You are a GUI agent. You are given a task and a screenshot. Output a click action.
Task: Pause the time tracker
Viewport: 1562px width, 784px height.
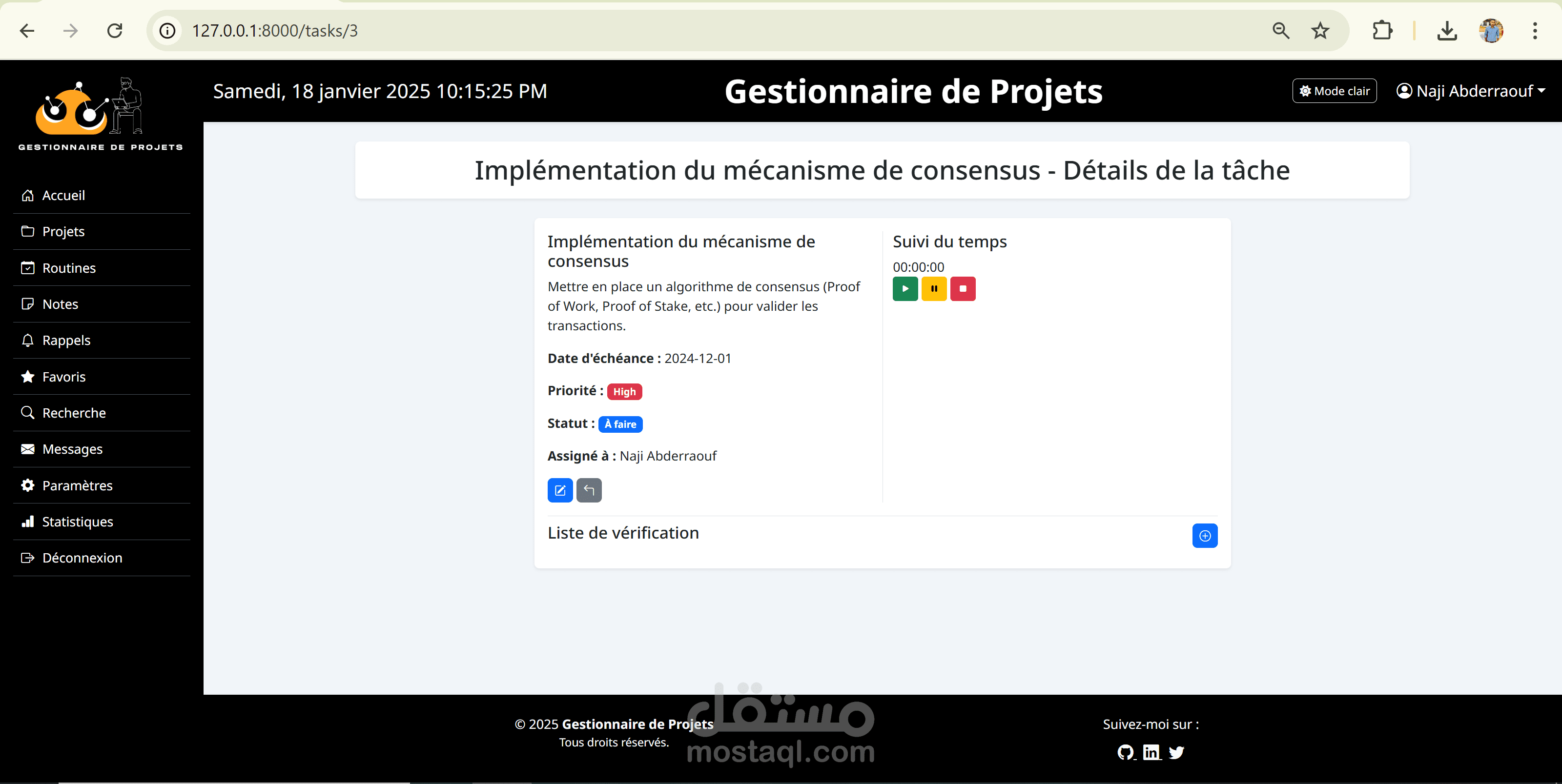point(934,289)
